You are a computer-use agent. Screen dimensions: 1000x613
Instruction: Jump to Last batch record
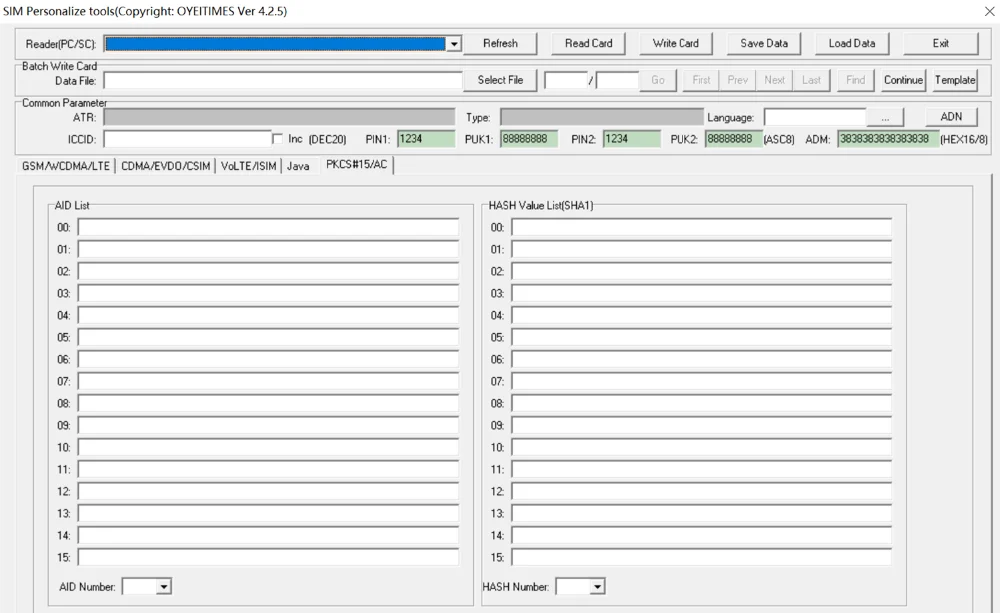(811, 80)
